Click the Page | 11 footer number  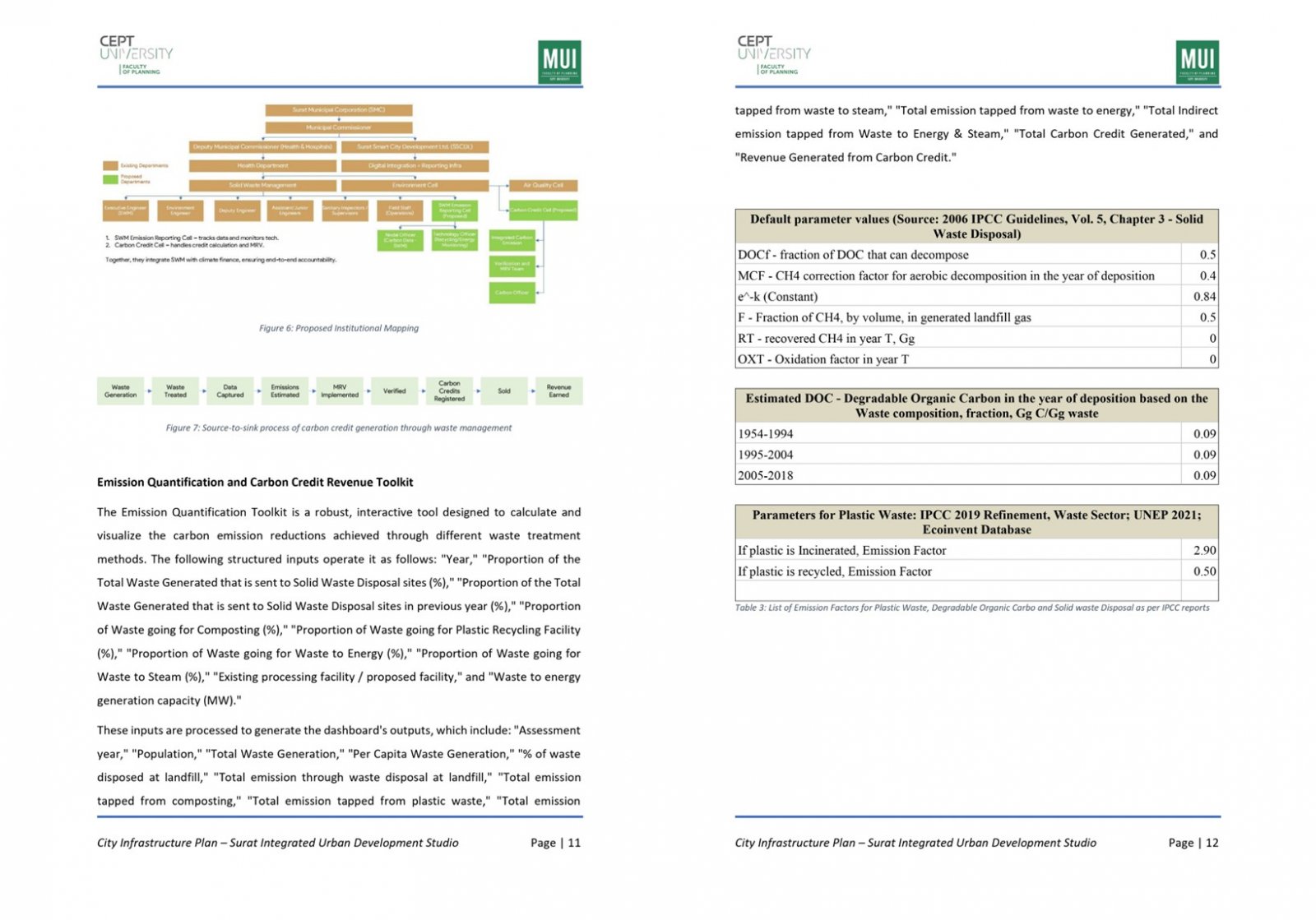[x=555, y=843]
